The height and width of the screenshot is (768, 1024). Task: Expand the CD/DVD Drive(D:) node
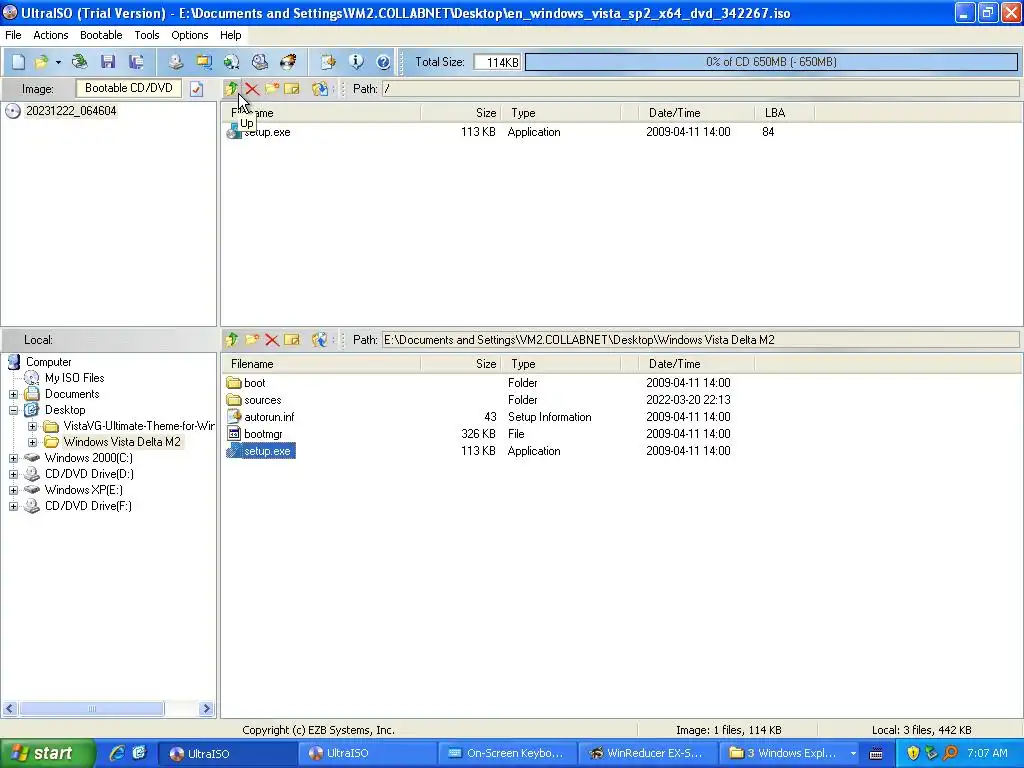tap(13, 474)
